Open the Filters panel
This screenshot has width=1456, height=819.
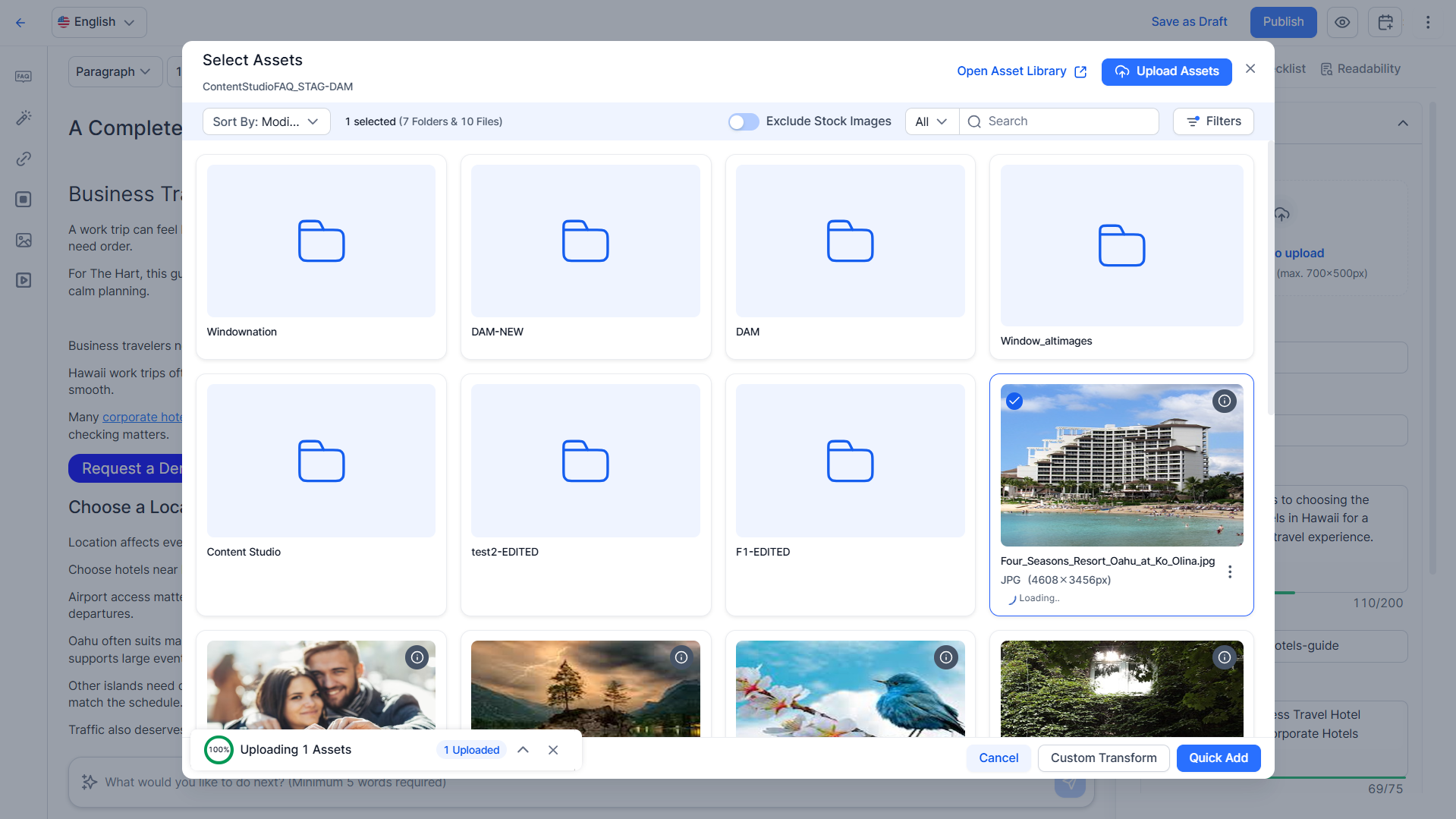(1213, 121)
